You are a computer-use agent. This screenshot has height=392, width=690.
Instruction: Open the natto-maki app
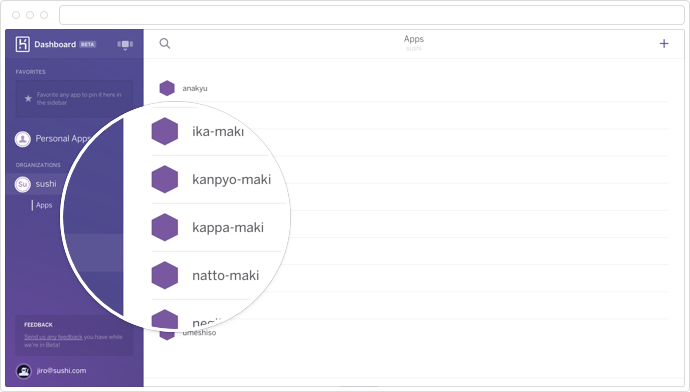click(226, 275)
